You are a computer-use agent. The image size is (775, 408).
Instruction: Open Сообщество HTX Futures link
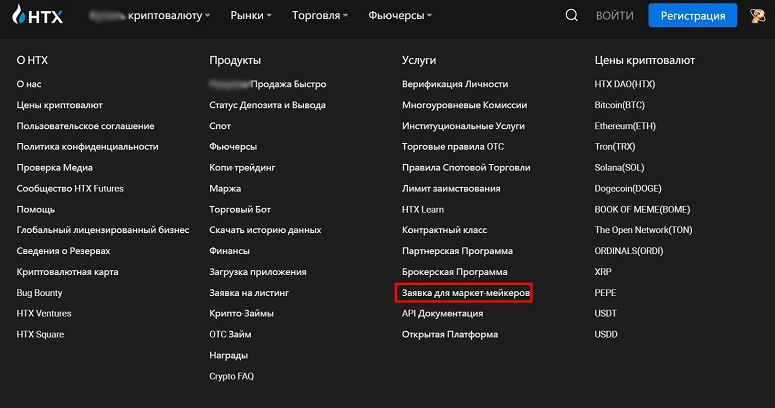pos(70,188)
